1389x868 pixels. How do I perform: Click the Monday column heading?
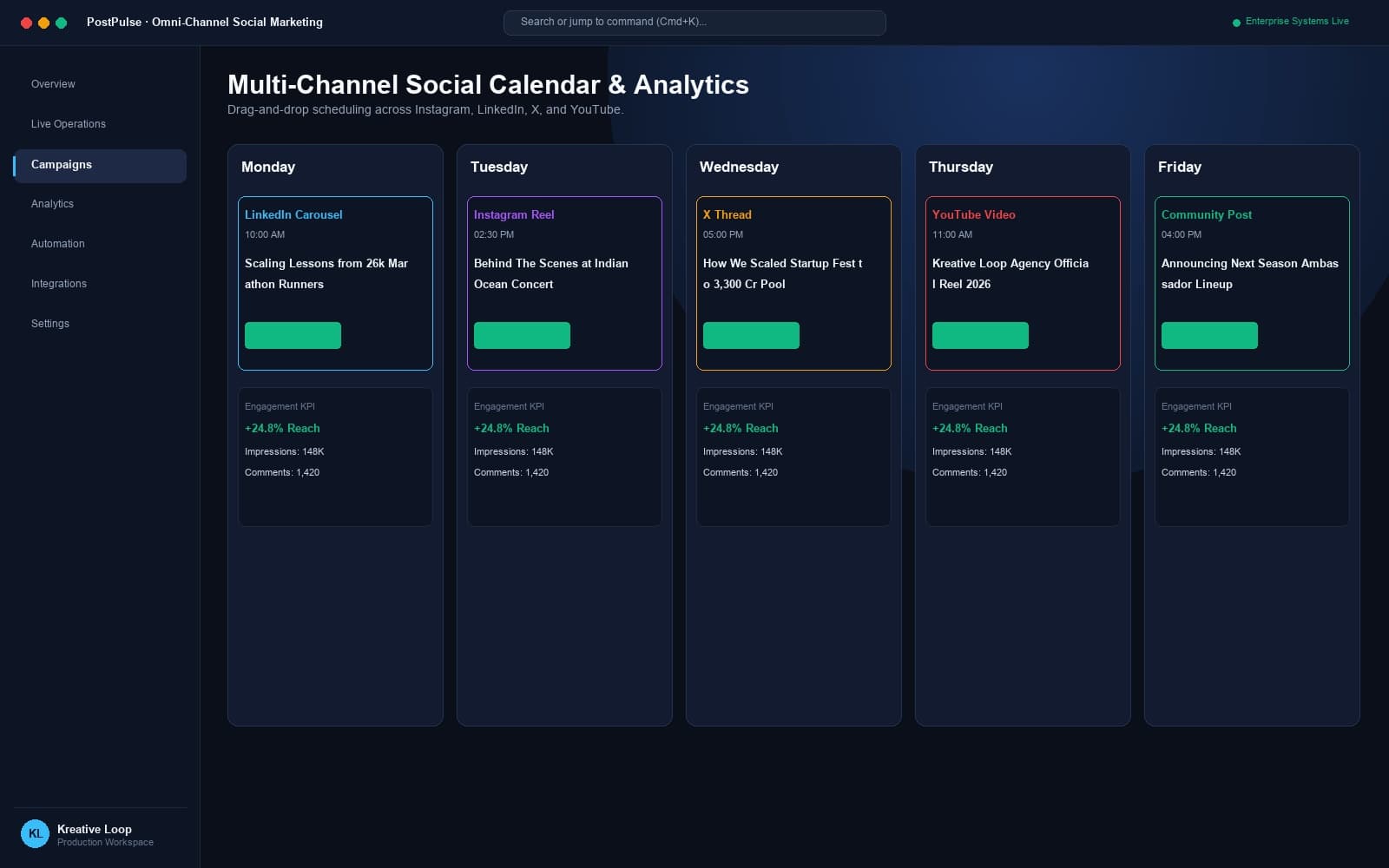coord(268,167)
